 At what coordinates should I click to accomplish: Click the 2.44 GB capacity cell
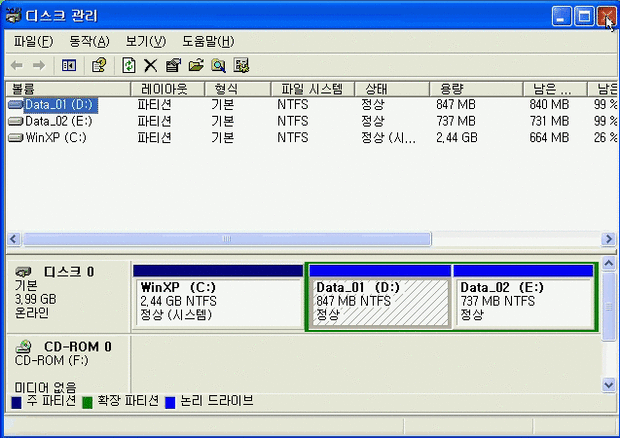click(457, 138)
